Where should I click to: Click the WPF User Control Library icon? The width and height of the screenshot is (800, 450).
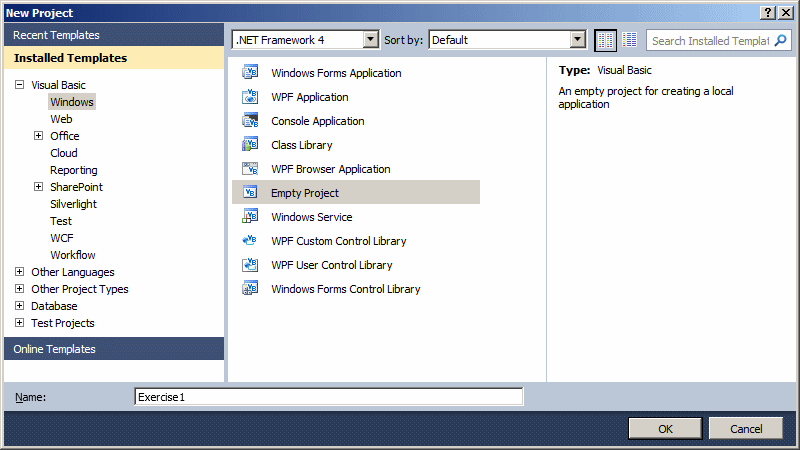click(x=250, y=264)
